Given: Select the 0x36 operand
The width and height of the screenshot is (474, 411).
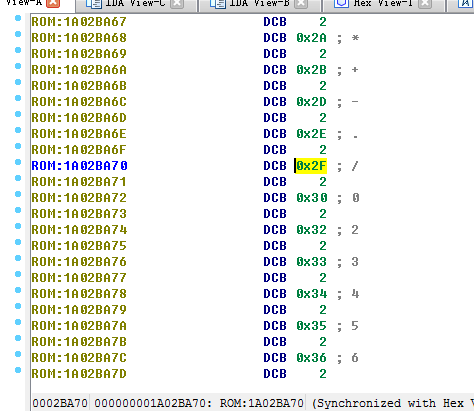Looking at the screenshot, I should click(x=311, y=358).
